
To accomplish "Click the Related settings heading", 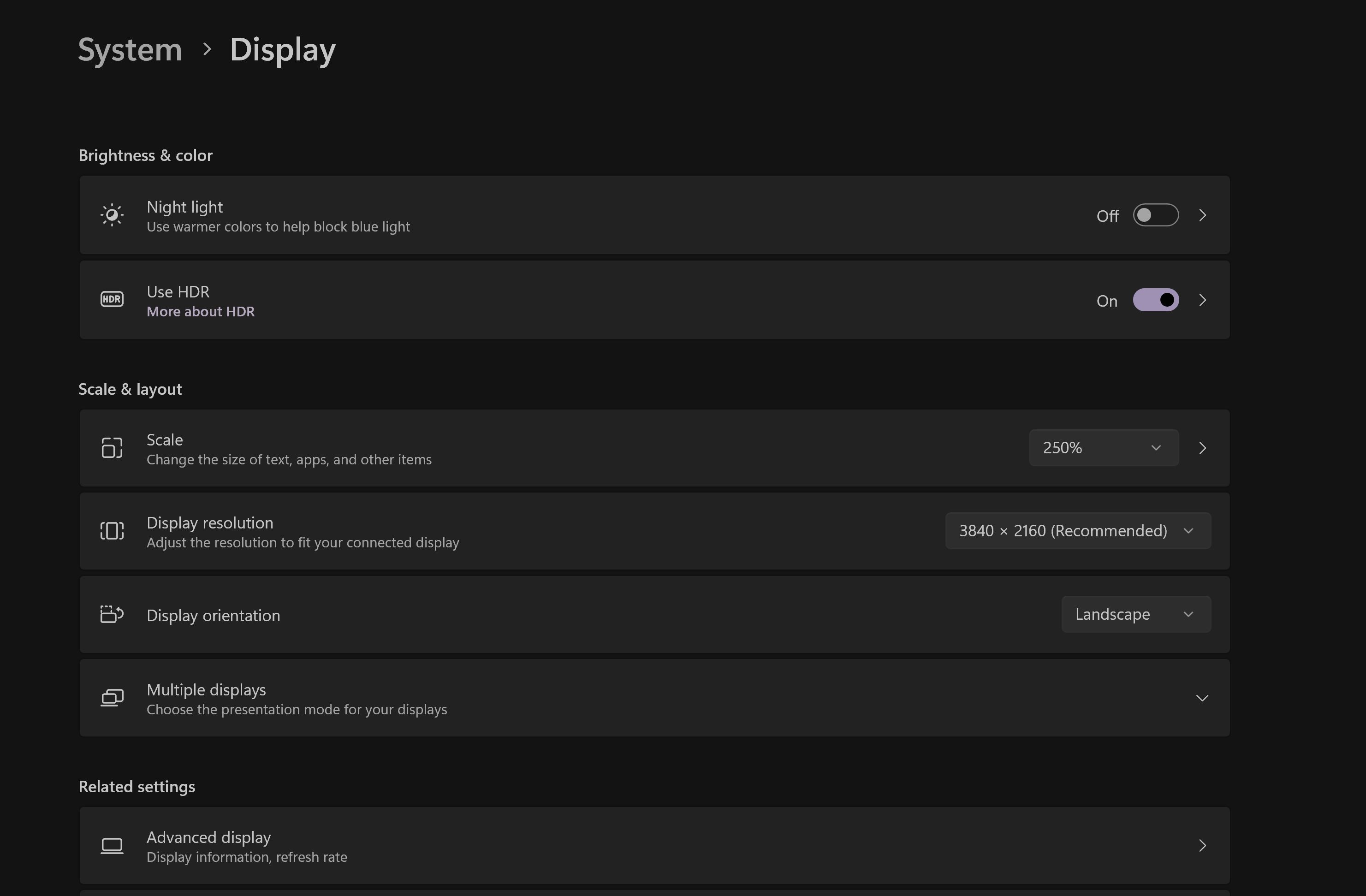I will tap(137, 786).
